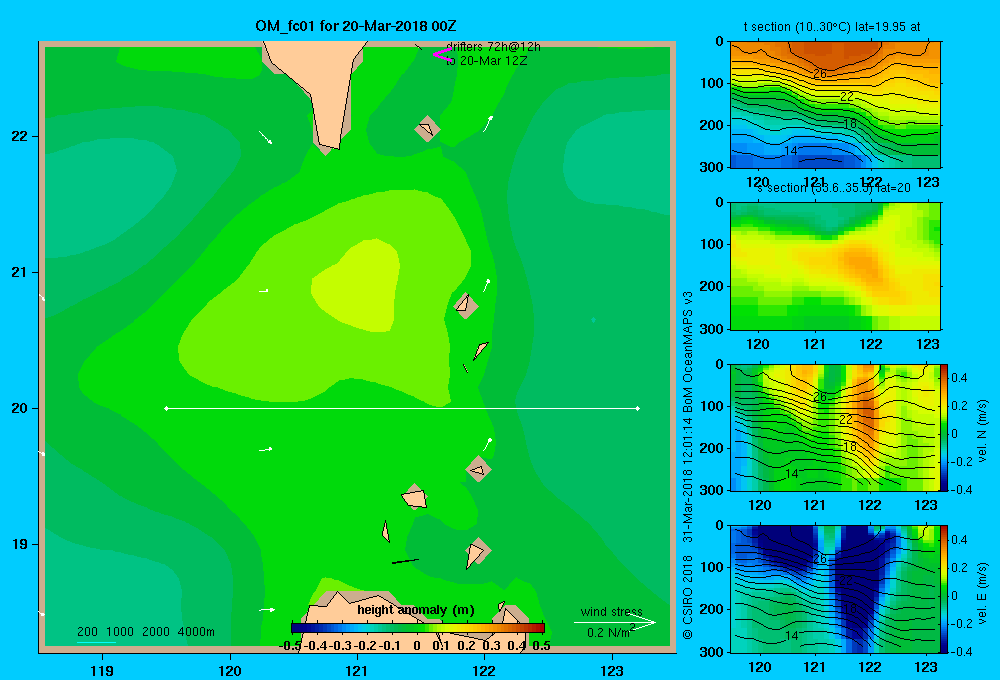This screenshot has width=1000, height=680.
Task: Click the 'to 20-Mar 12Z' label
Action: pyautogui.click(x=487, y=61)
